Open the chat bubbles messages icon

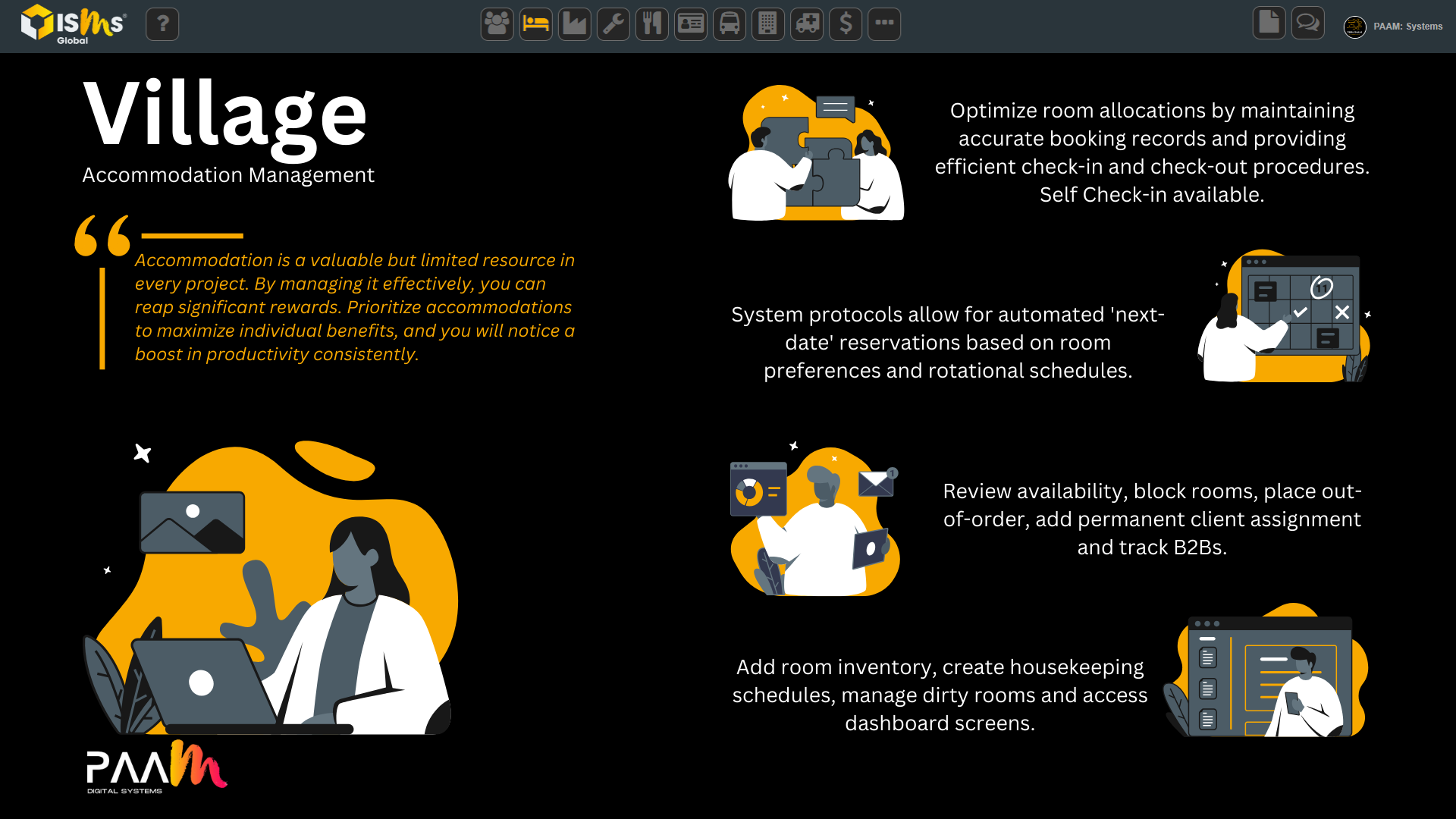[1307, 23]
